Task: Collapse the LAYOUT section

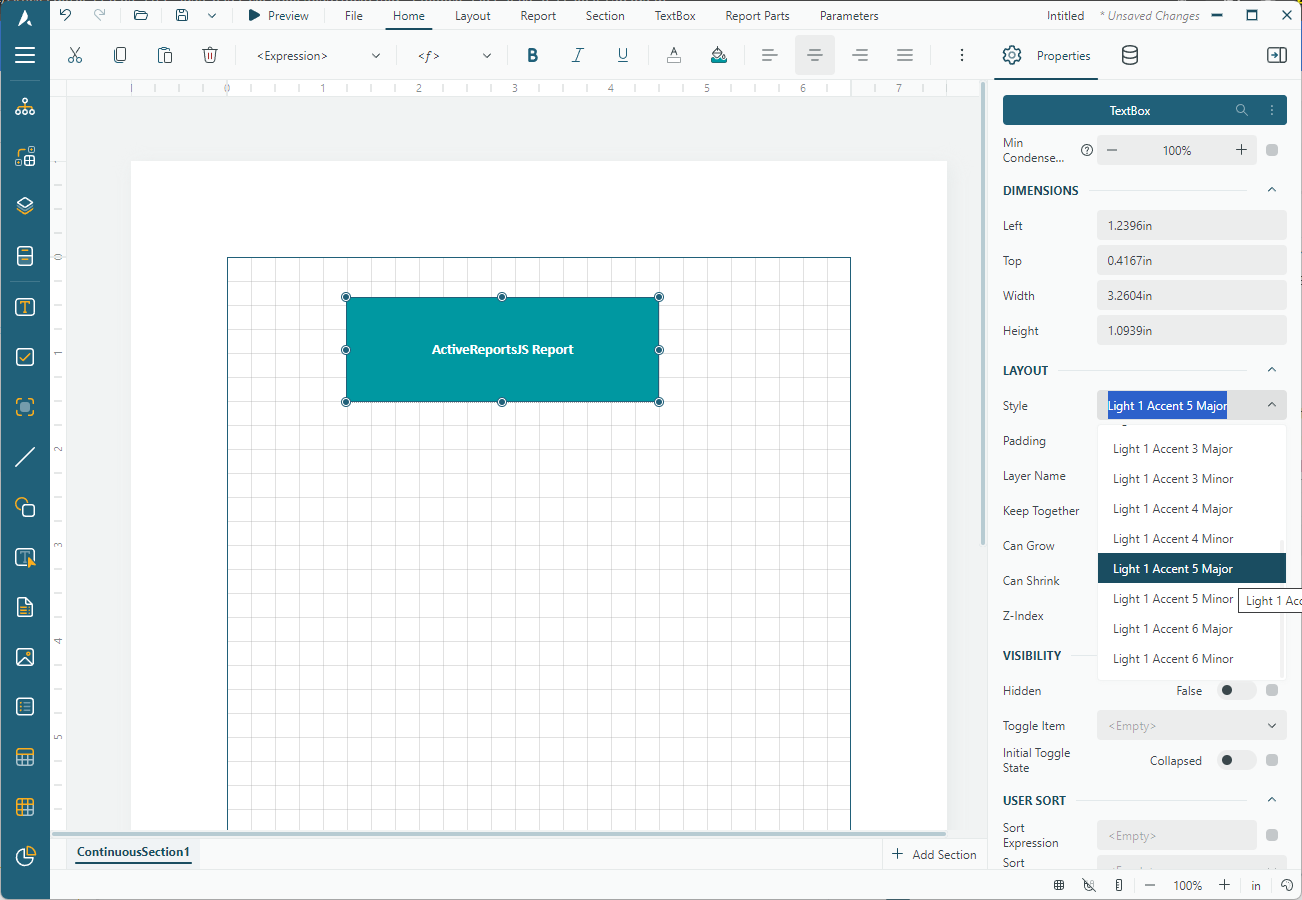Action: 1272,370
